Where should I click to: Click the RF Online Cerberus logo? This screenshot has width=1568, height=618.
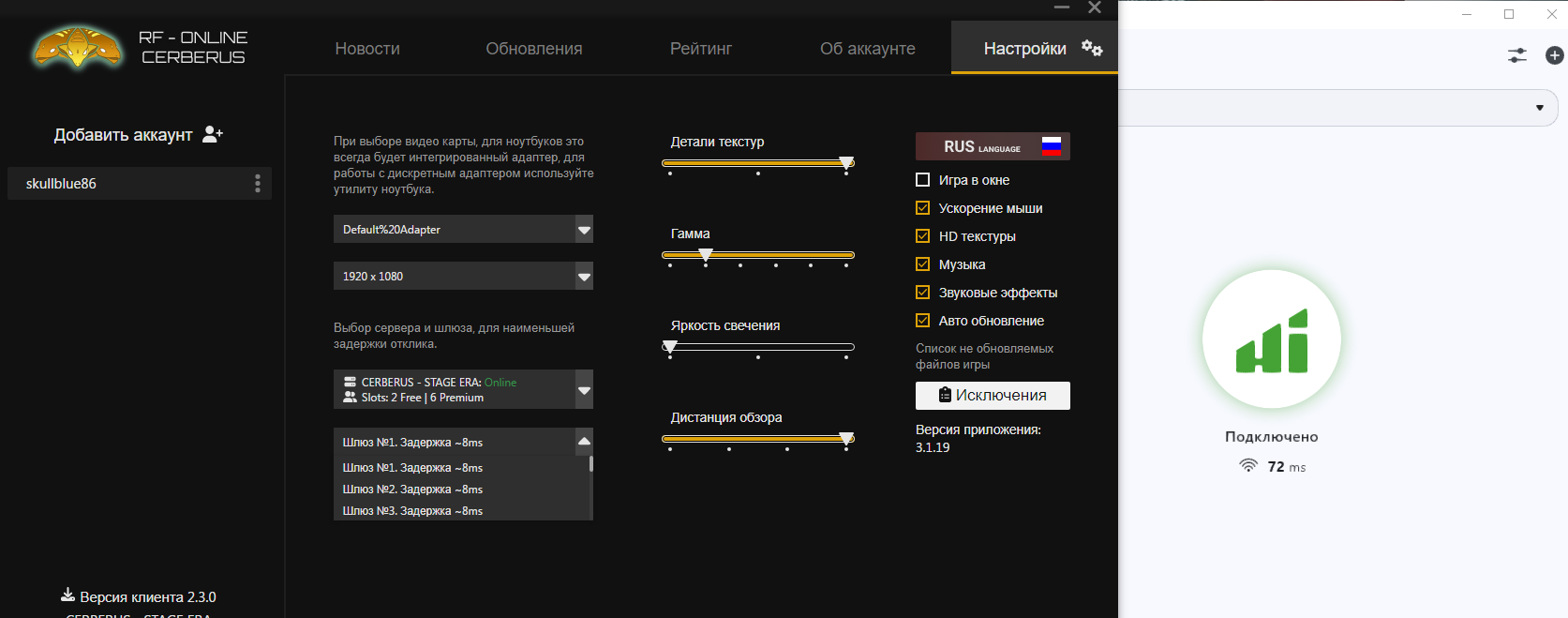pos(78,48)
